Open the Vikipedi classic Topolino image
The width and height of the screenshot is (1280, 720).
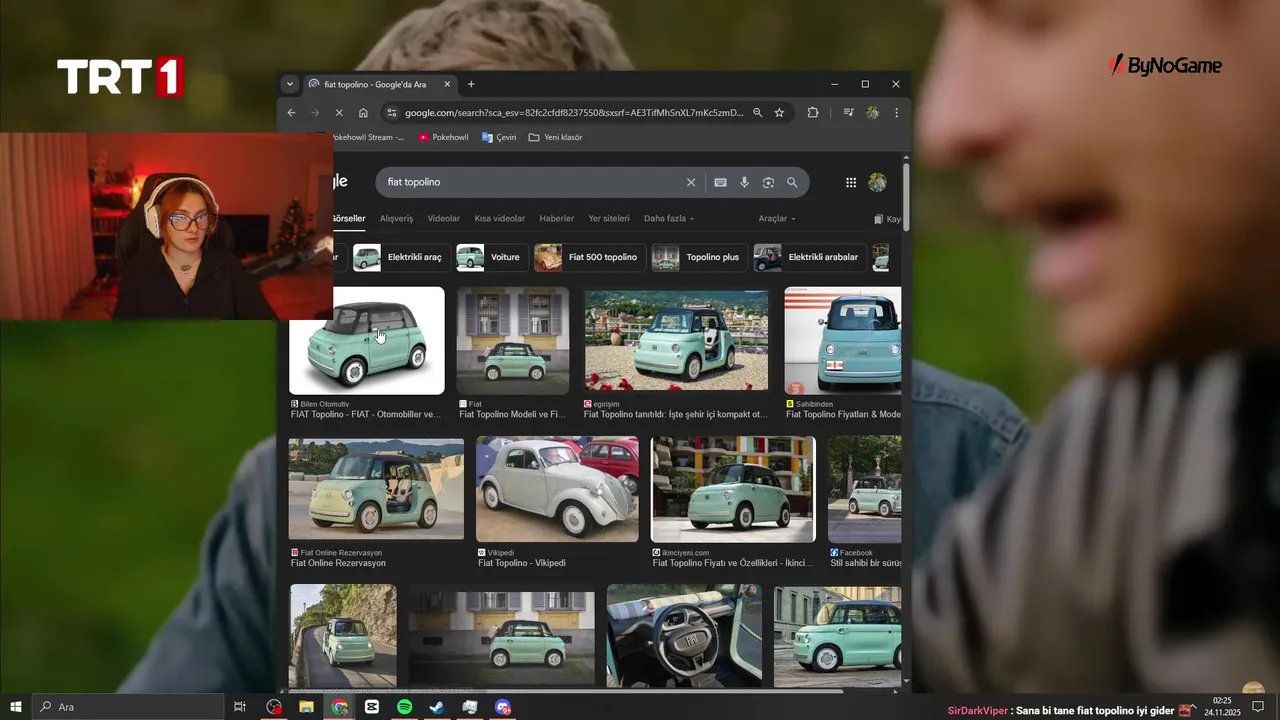pos(557,489)
